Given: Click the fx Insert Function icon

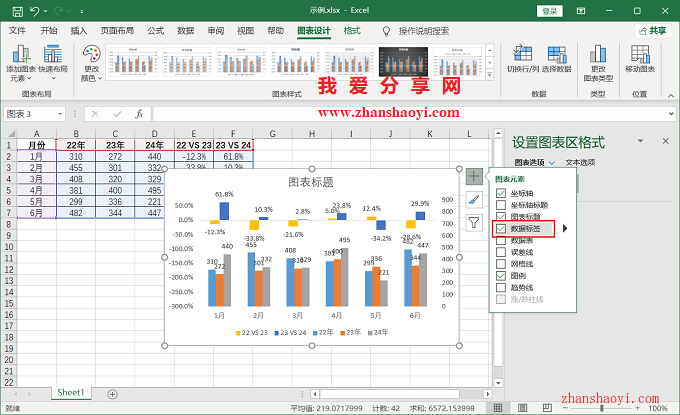Looking at the screenshot, I should click(x=139, y=114).
